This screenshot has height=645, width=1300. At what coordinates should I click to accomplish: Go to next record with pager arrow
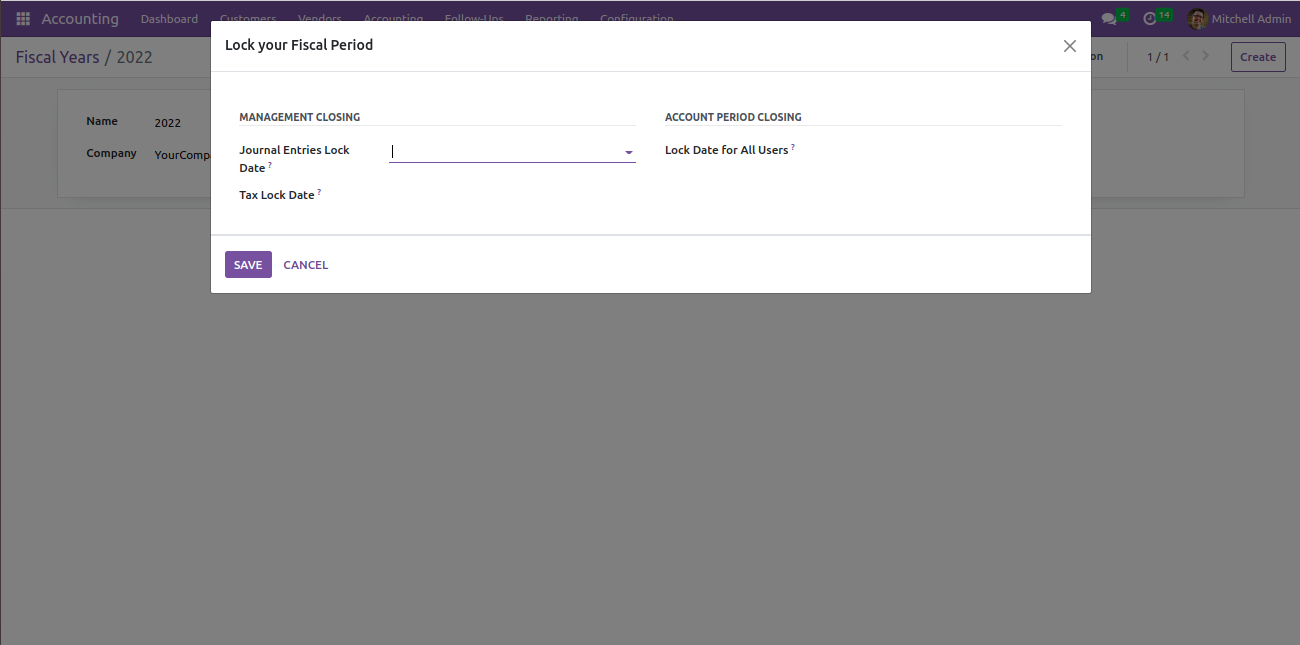tap(1206, 56)
